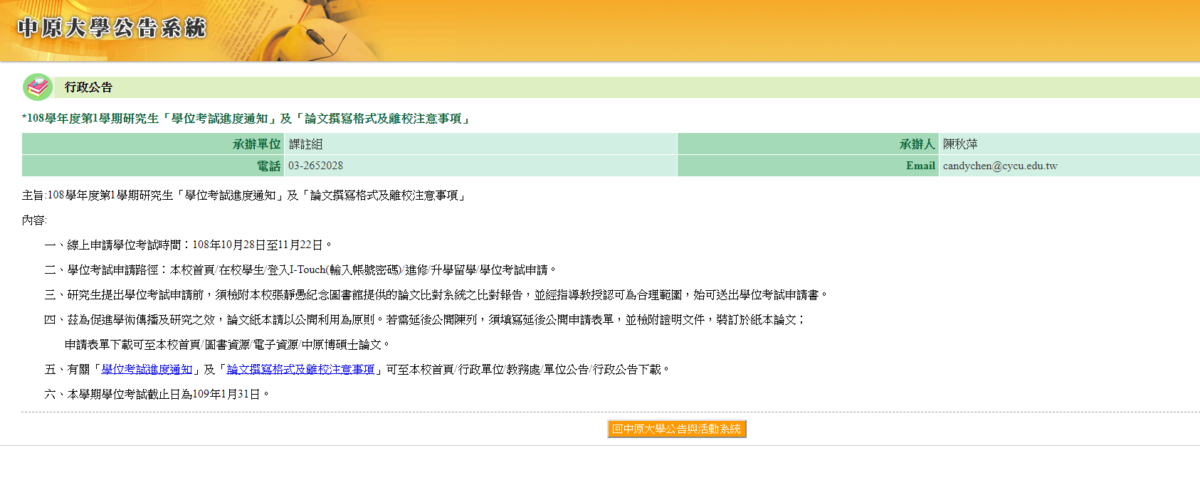1200x502 pixels.
Task: Click the 中原大學公告系統 header logo
Action: tap(112, 28)
